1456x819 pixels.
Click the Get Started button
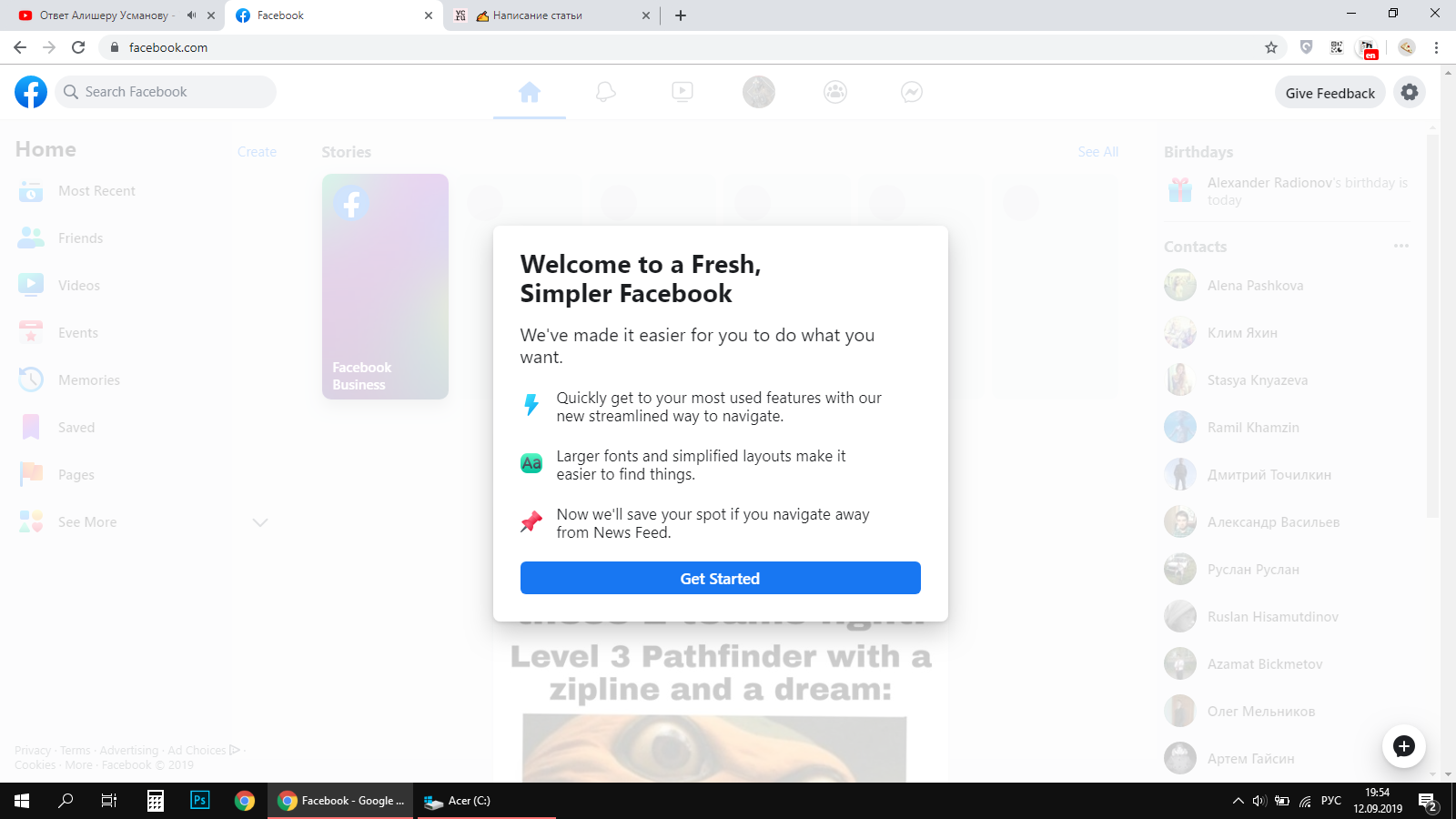click(721, 578)
